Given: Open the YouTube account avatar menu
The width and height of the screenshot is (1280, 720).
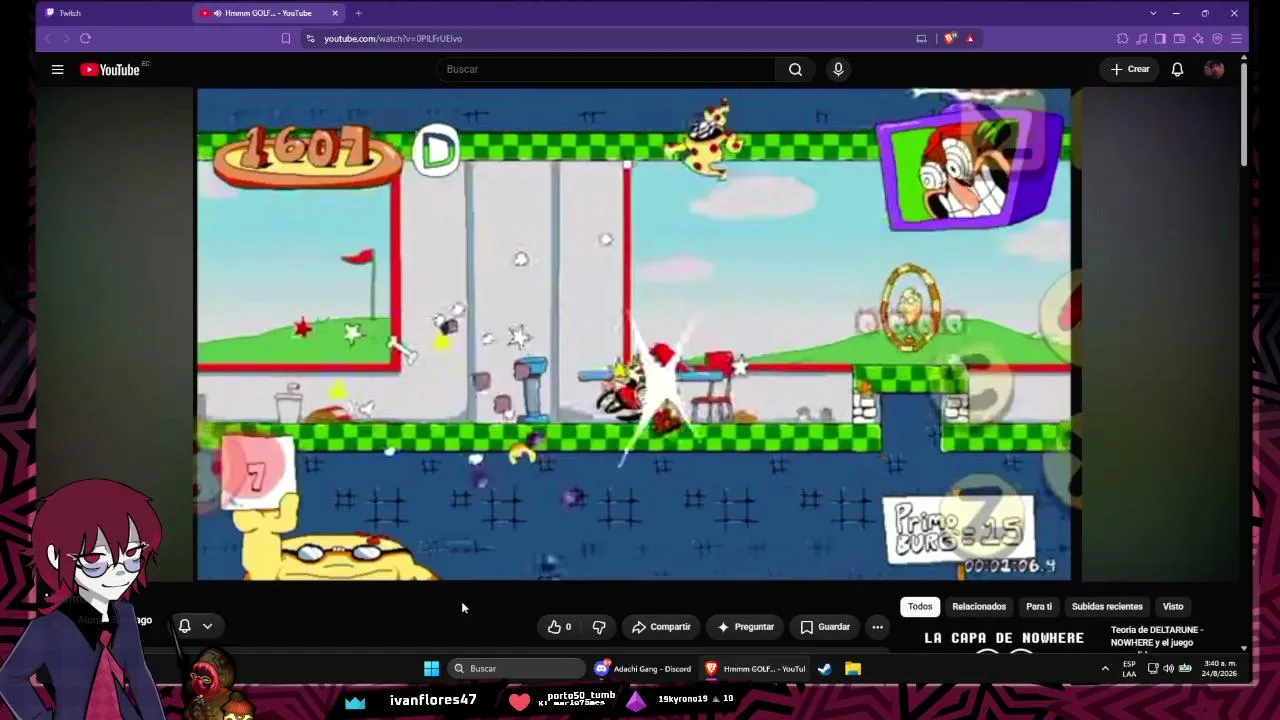Looking at the screenshot, I should click(x=1214, y=69).
